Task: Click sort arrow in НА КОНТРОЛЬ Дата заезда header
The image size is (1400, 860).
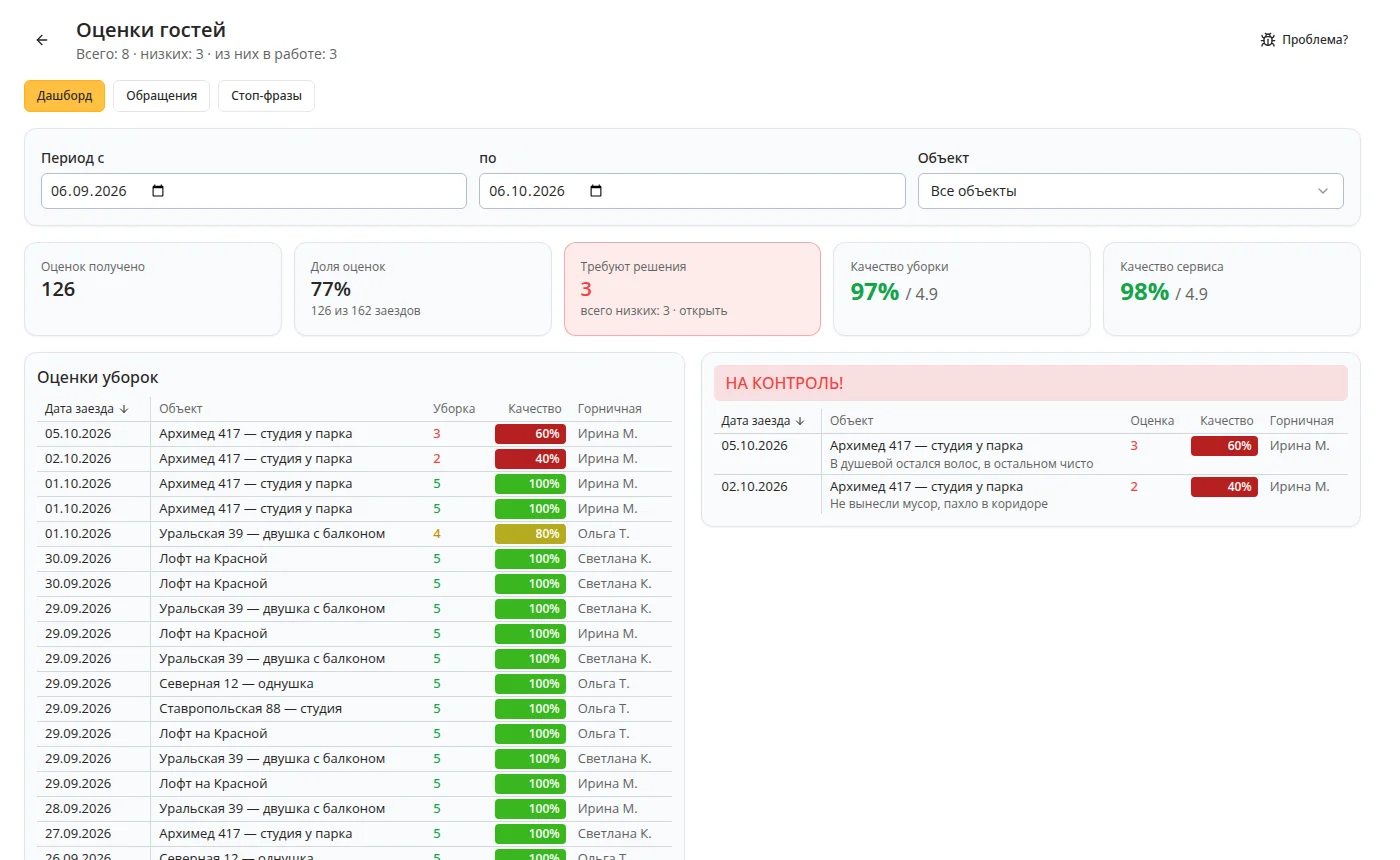Action: pos(800,421)
